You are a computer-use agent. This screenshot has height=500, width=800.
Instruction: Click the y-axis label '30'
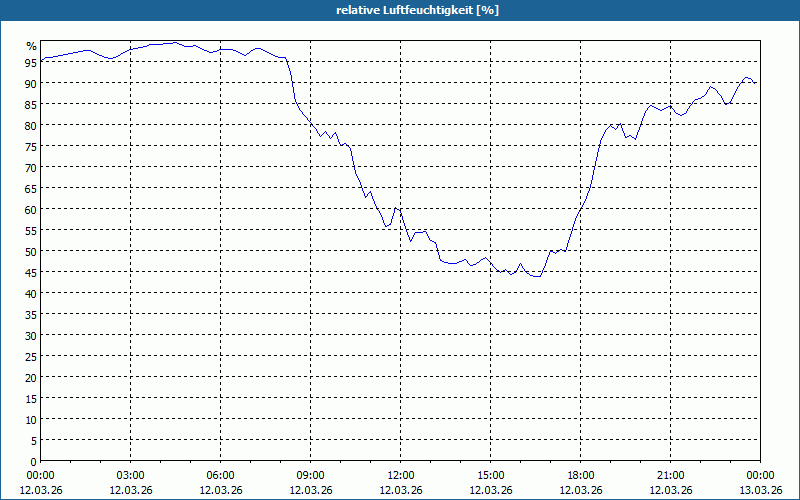pyautogui.click(x=31, y=335)
